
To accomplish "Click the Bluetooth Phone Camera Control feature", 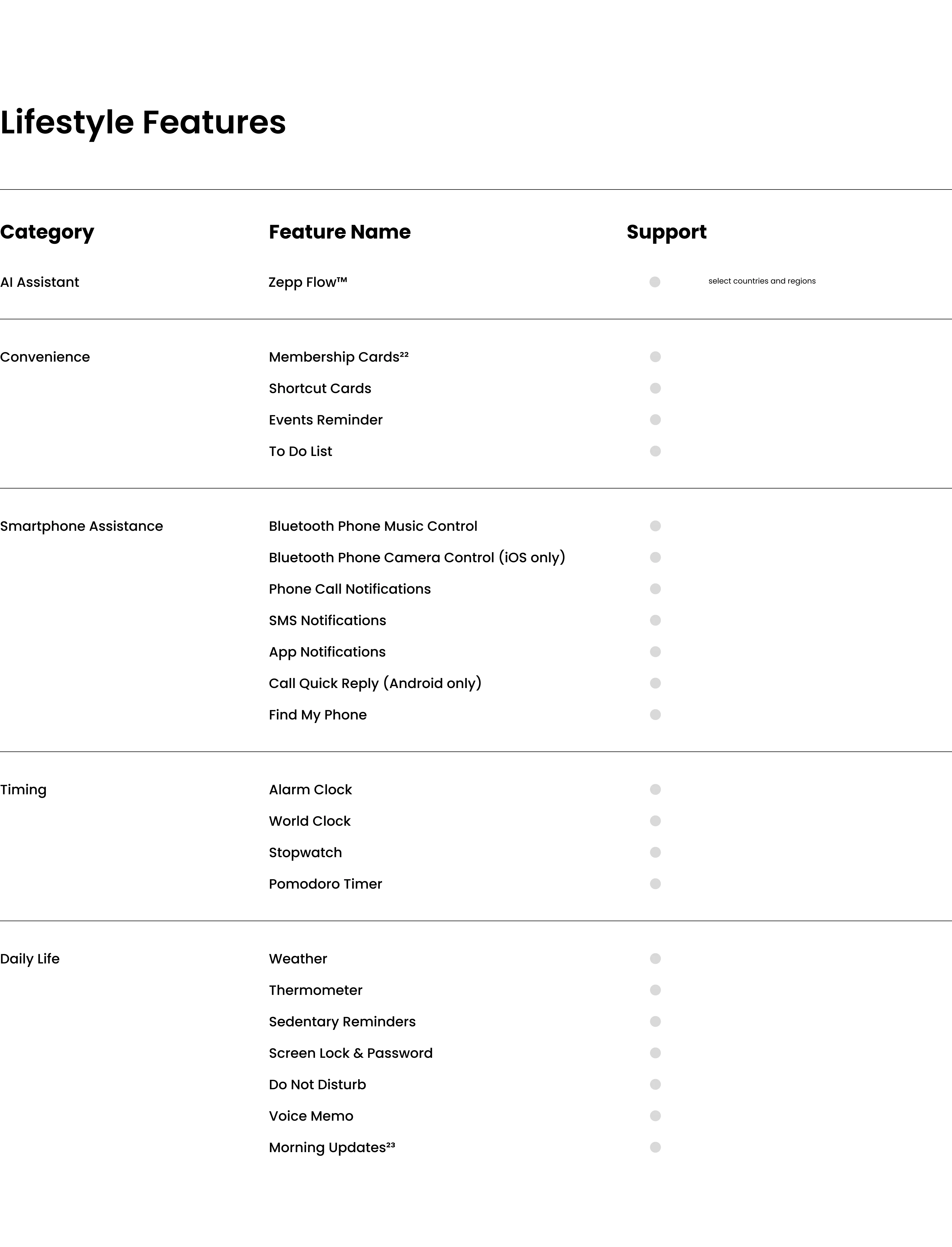I will pyautogui.click(x=417, y=558).
